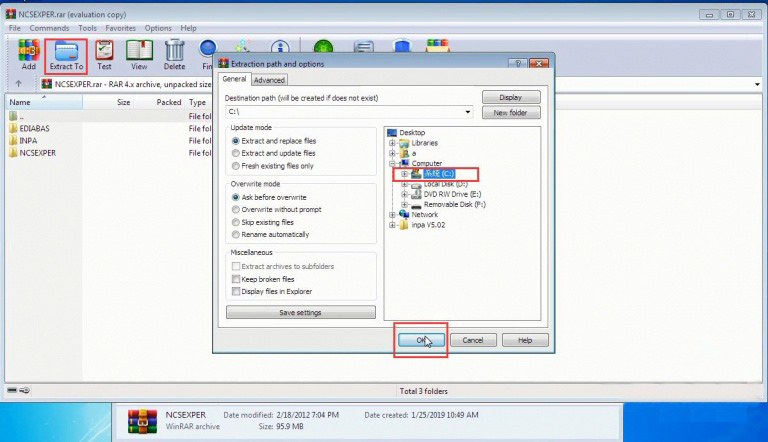Enable Display files in Explorer checkbox
Screen dimensions: 768x442
click(236, 292)
